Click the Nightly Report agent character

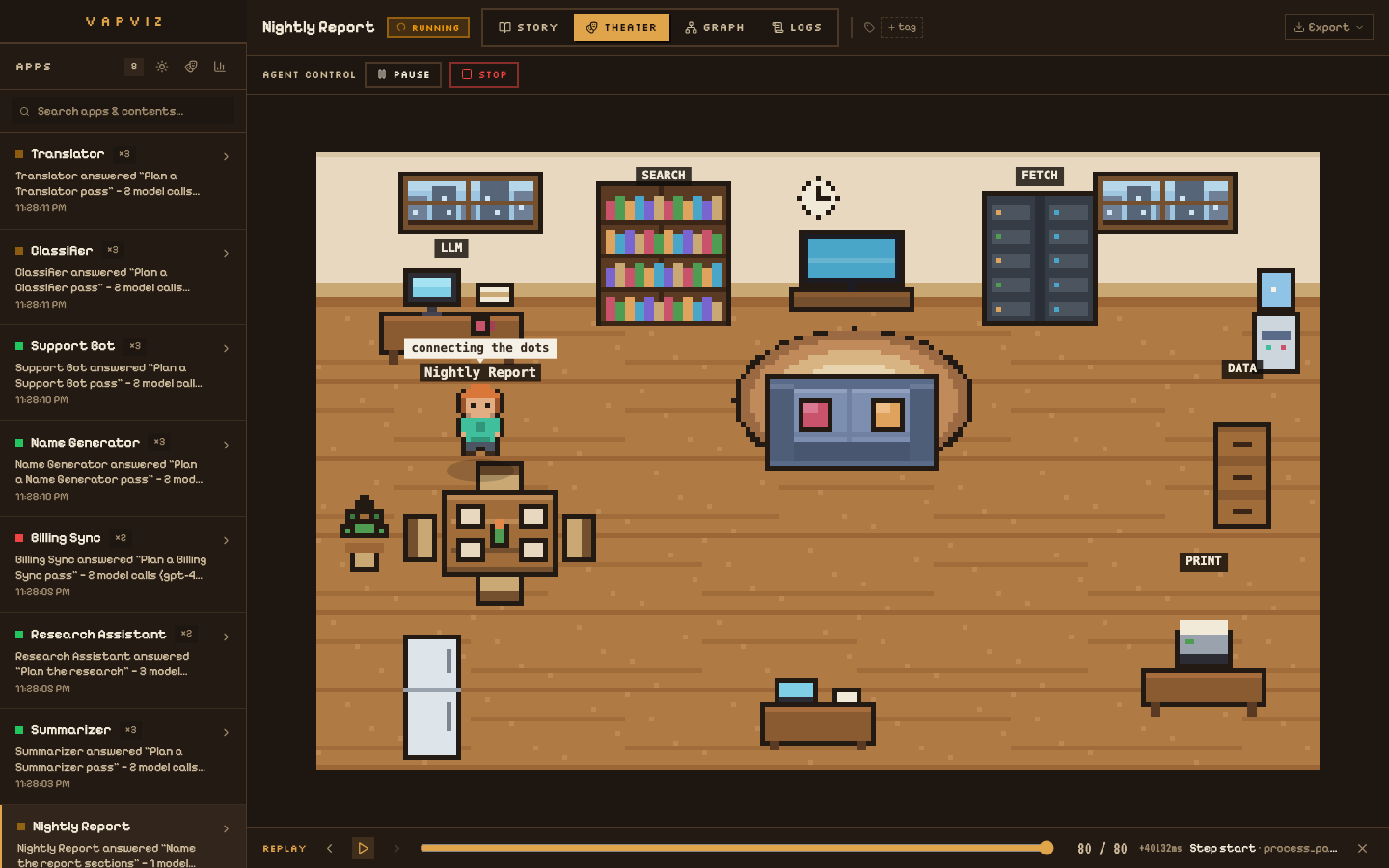pos(479,420)
